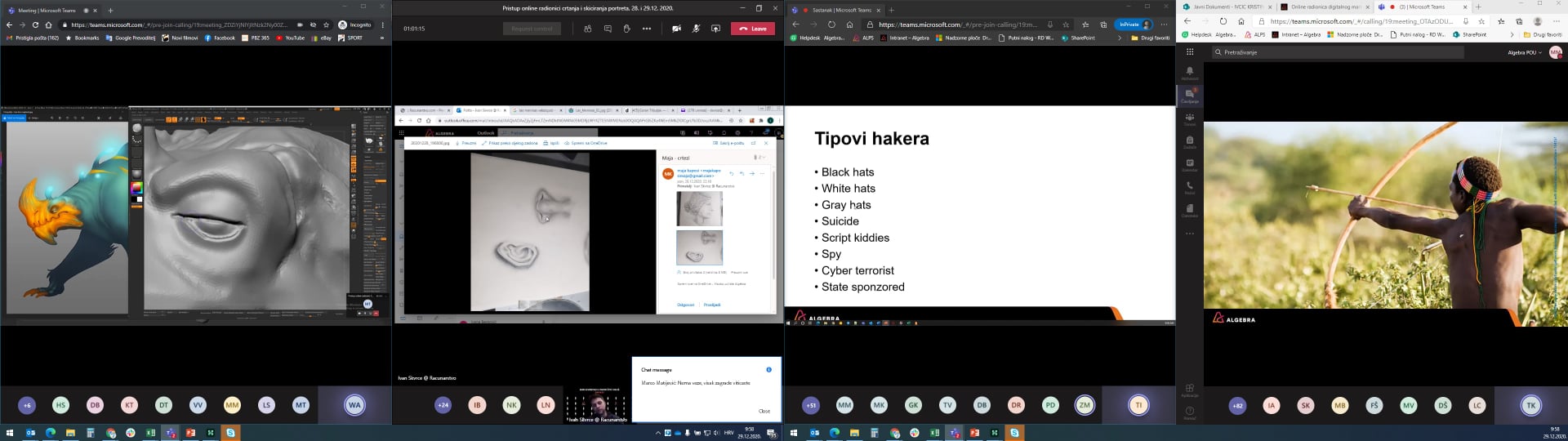The image size is (1568, 441).
Task: Toggle microphone mute in Teams desktop meeting toolbar
Action: point(696,29)
